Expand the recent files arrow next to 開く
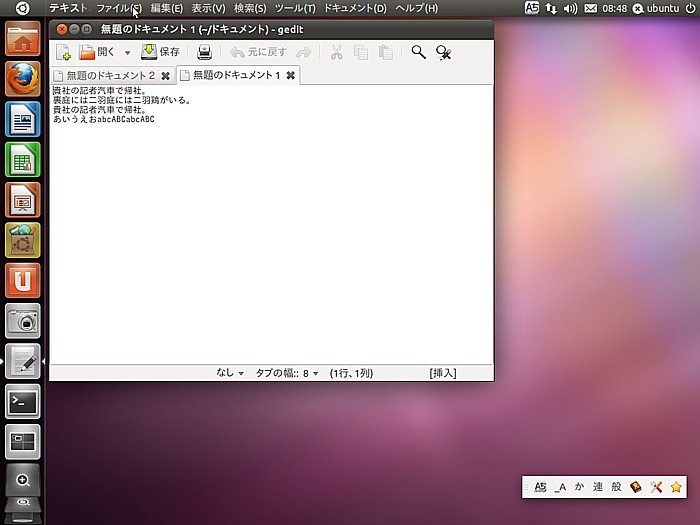700x525 pixels. click(127, 53)
